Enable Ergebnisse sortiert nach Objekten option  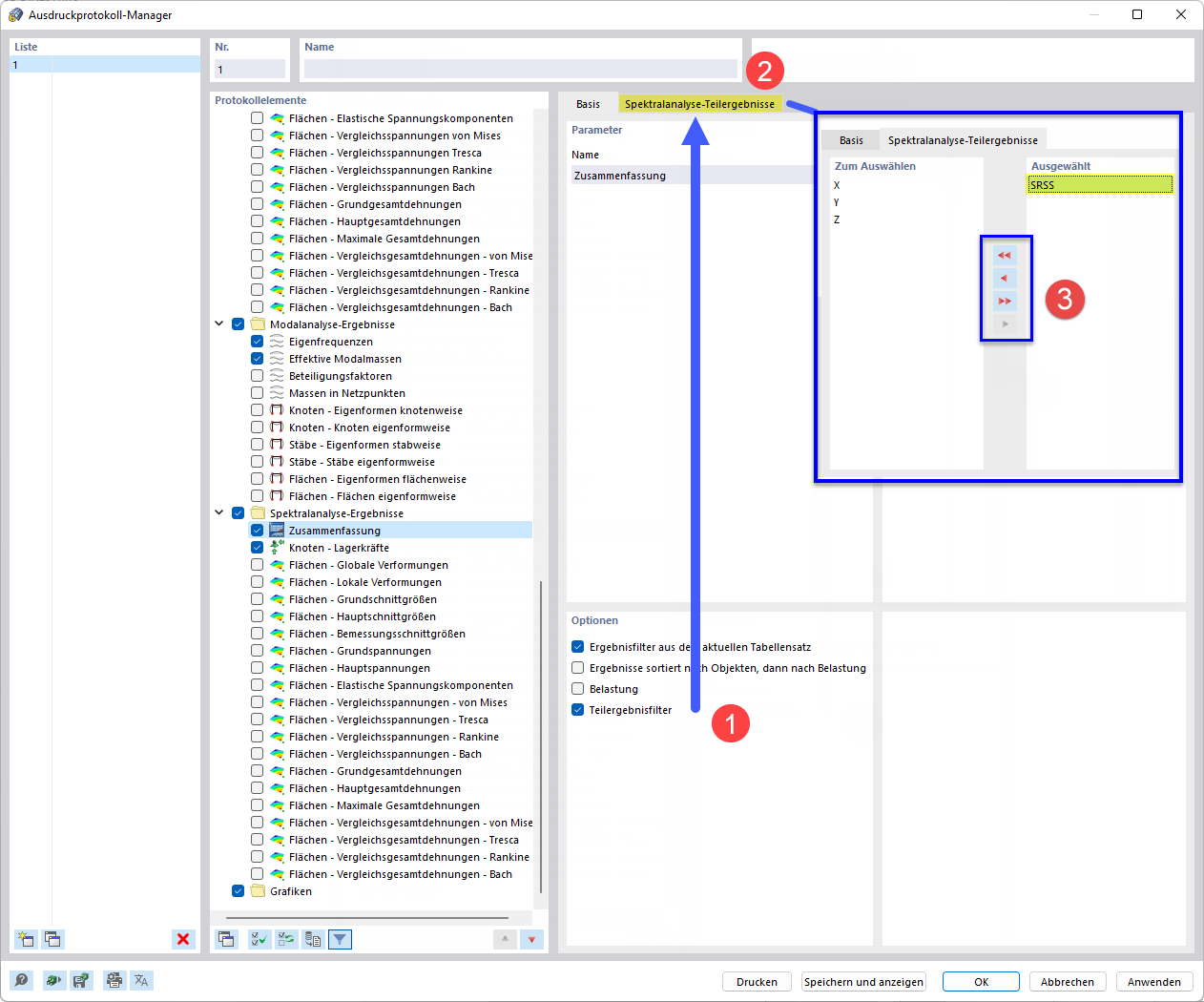pos(577,668)
